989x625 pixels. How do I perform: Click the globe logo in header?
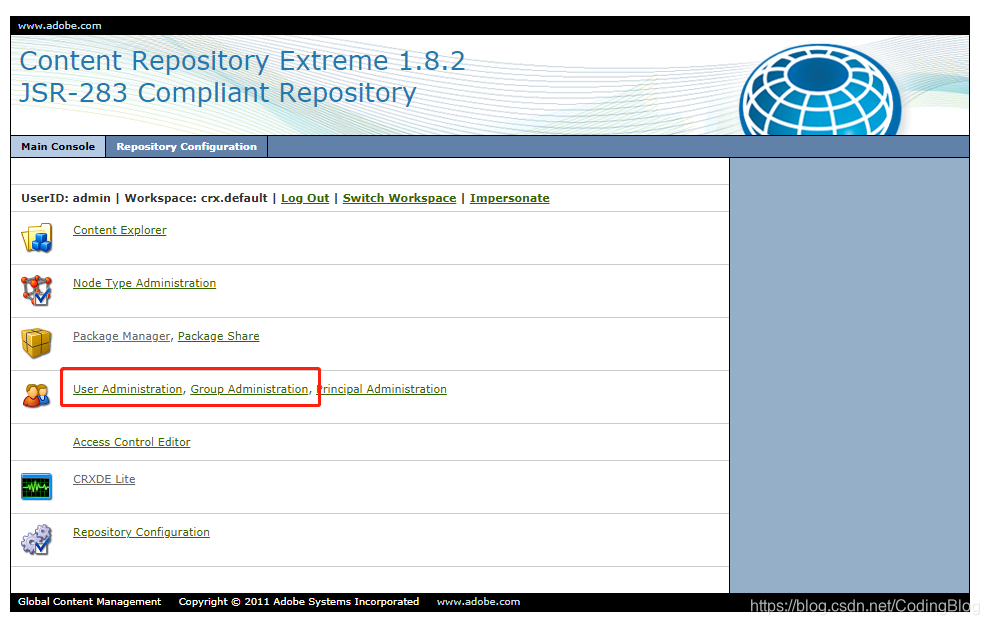click(x=820, y=89)
